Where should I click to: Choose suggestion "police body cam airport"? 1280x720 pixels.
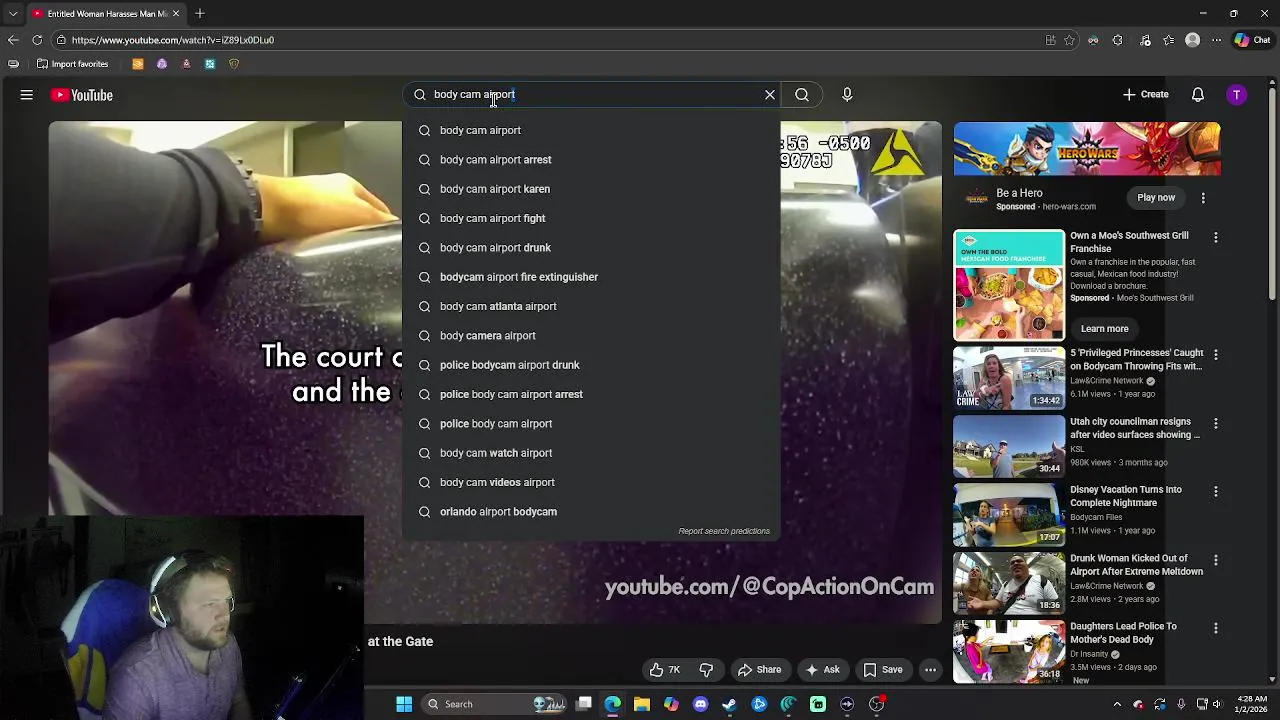tap(591, 424)
